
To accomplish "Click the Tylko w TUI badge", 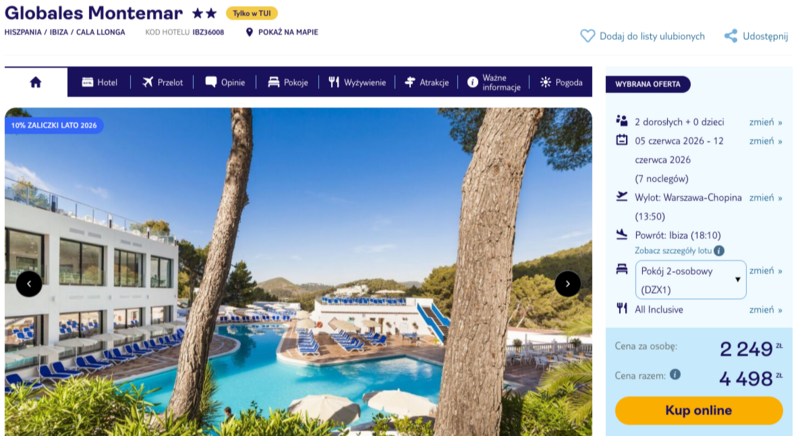I will click(252, 13).
